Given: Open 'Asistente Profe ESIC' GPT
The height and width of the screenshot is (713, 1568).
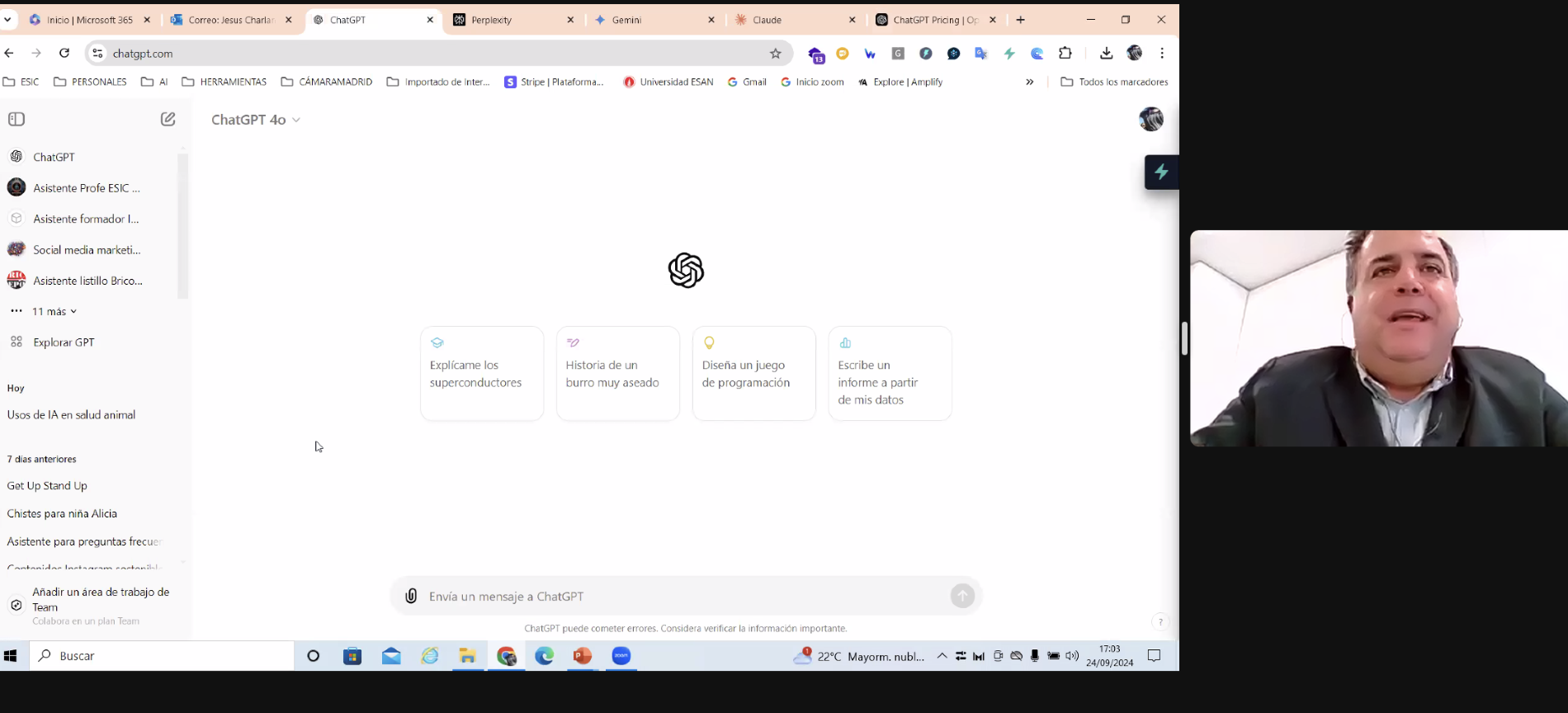Looking at the screenshot, I should 87,187.
